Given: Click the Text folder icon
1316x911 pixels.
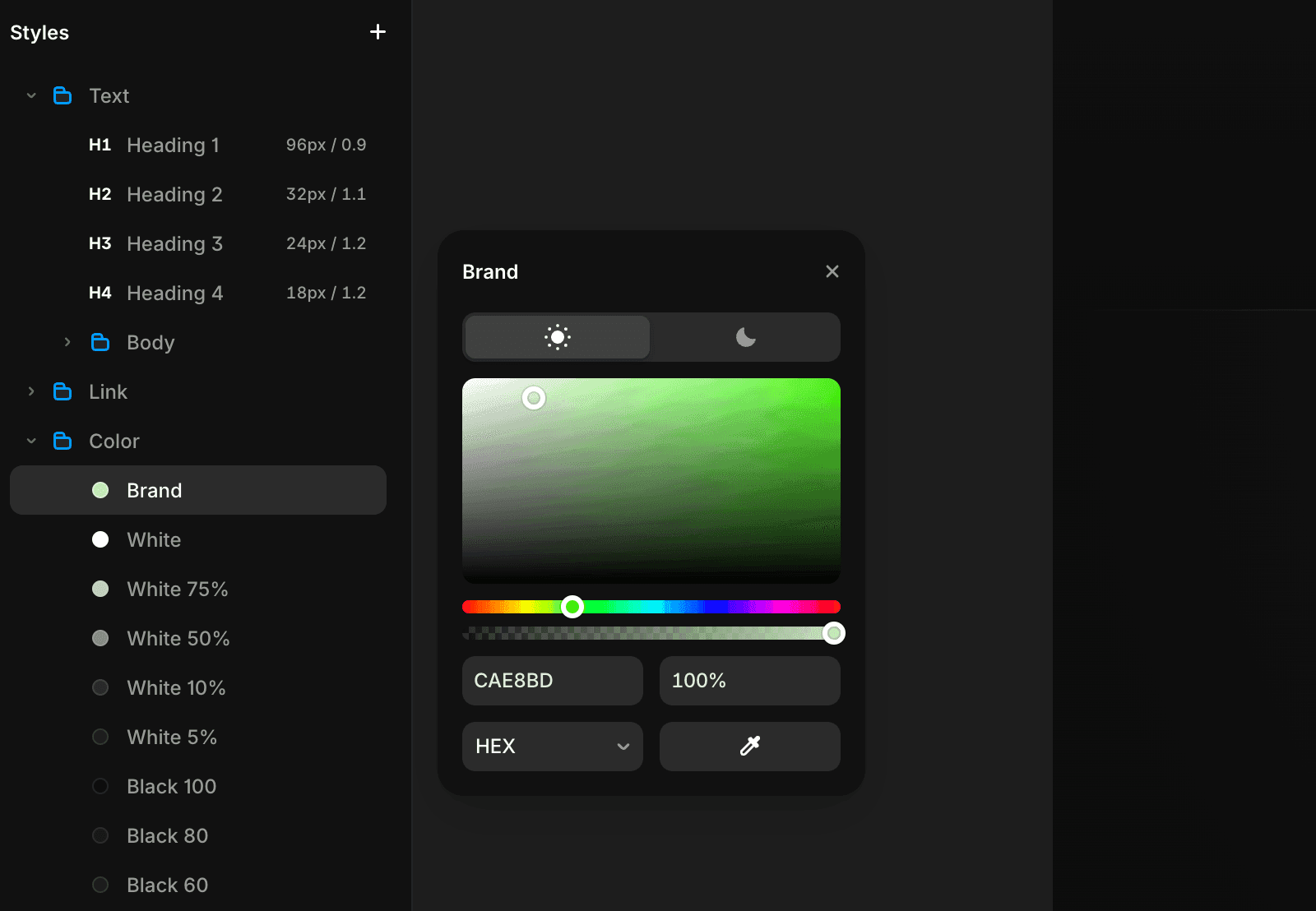Looking at the screenshot, I should click(63, 95).
